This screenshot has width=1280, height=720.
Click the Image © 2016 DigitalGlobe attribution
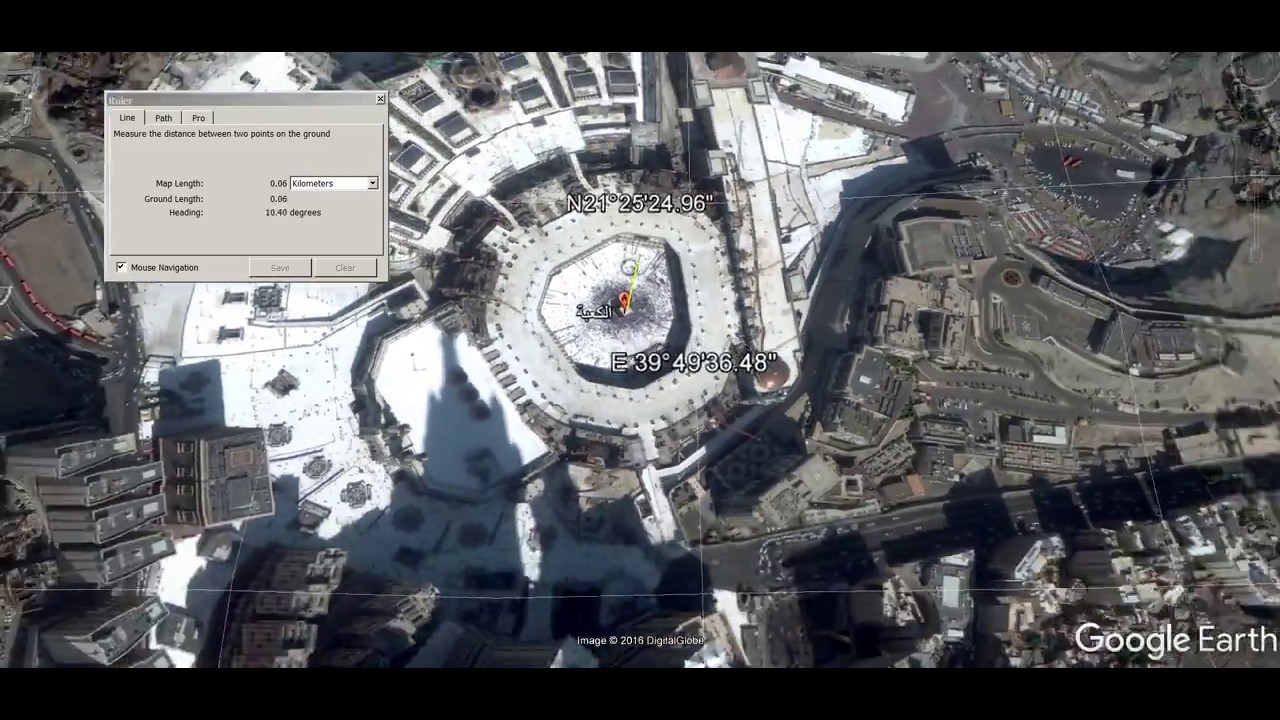coord(640,641)
